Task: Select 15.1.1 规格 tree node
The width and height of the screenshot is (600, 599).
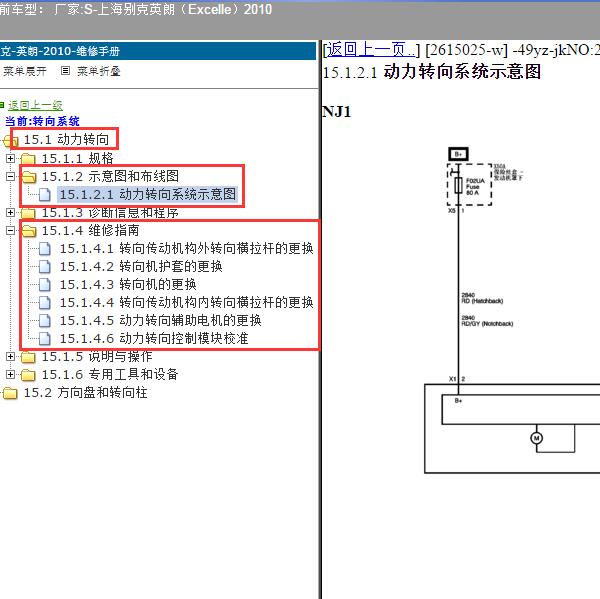Action: tap(78, 158)
